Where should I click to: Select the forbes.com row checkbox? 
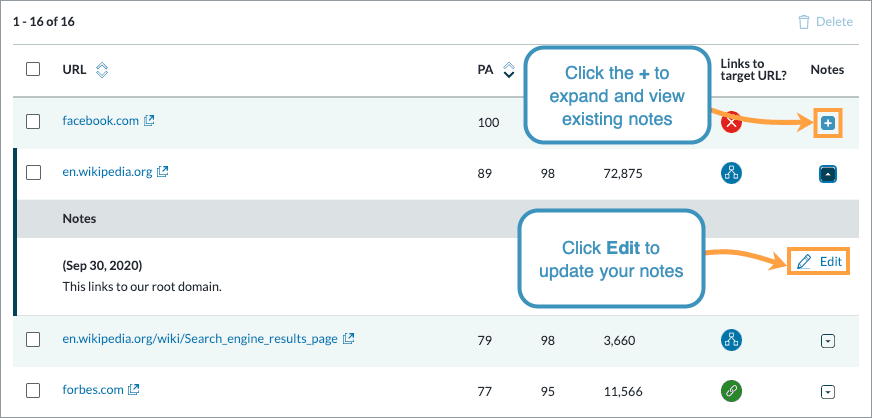coord(33,390)
